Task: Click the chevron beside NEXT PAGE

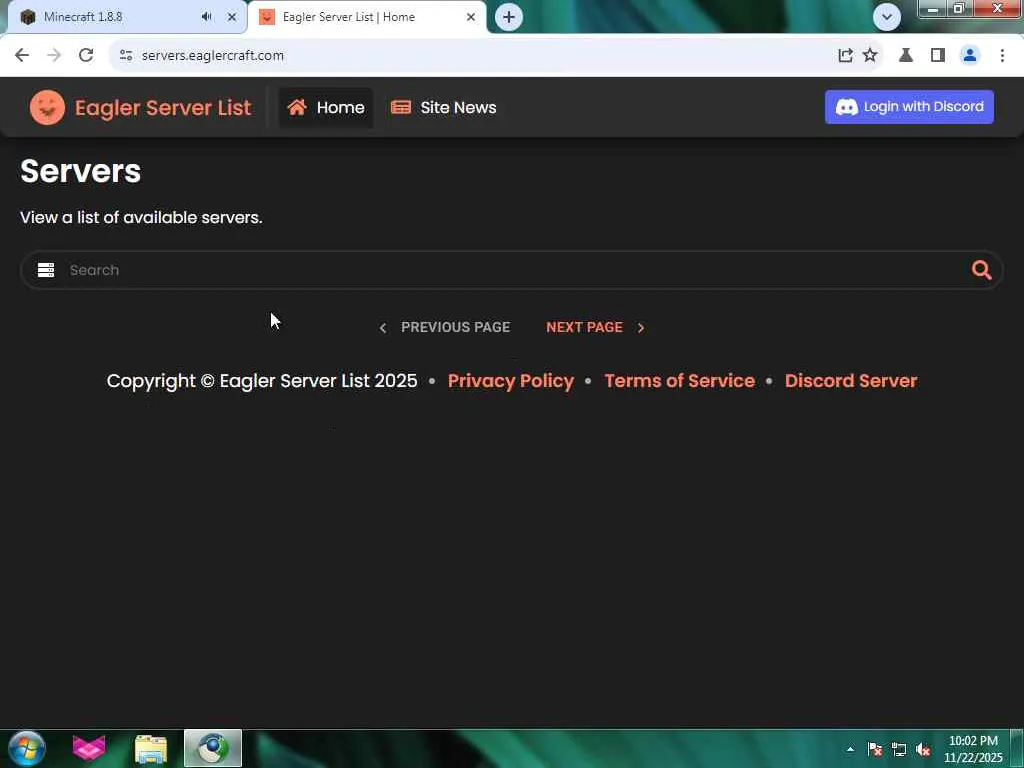Action: point(641,328)
